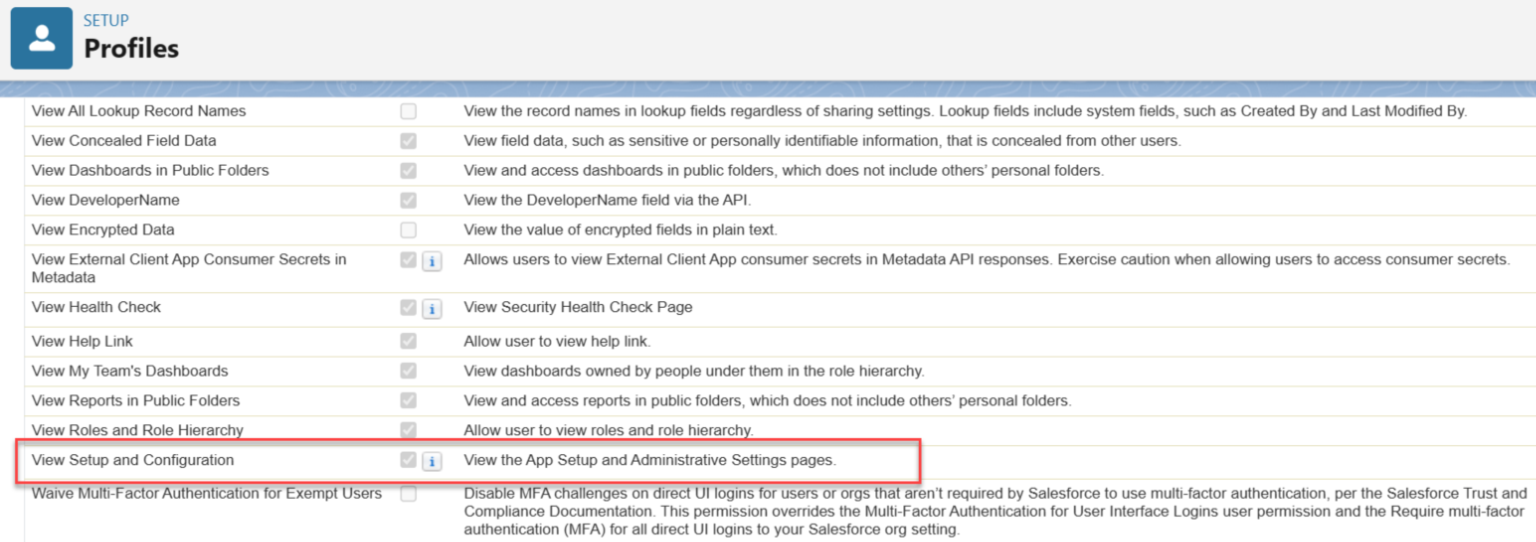Click description 'Allow user to view help link.'

pyautogui.click(x=557, y=341)
